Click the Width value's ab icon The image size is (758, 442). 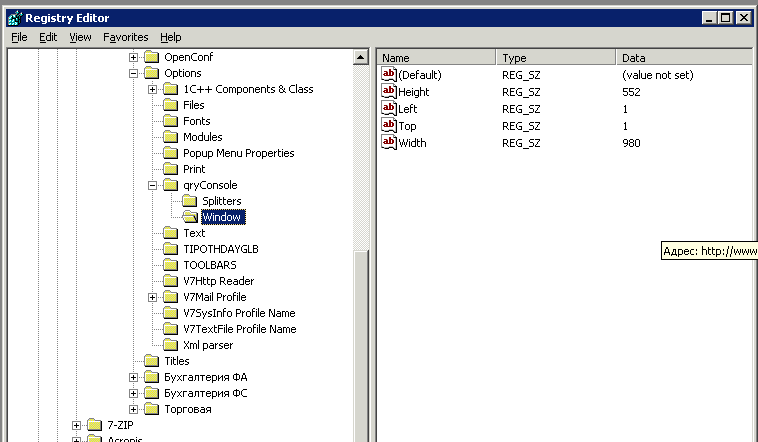click(389, 143)
